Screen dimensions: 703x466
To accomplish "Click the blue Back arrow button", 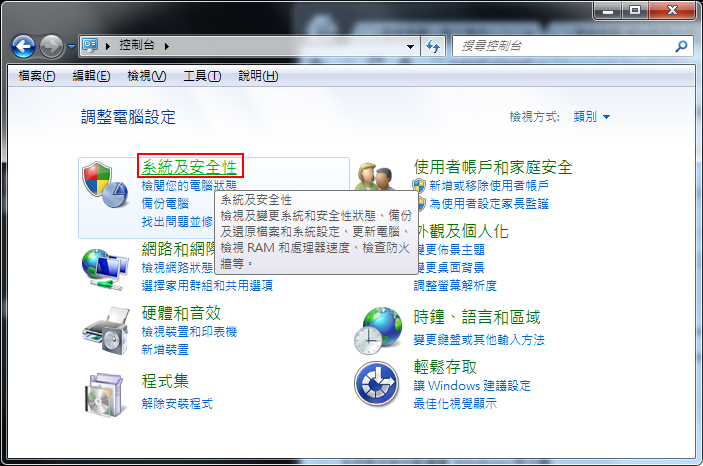I will tap(23, 46).
